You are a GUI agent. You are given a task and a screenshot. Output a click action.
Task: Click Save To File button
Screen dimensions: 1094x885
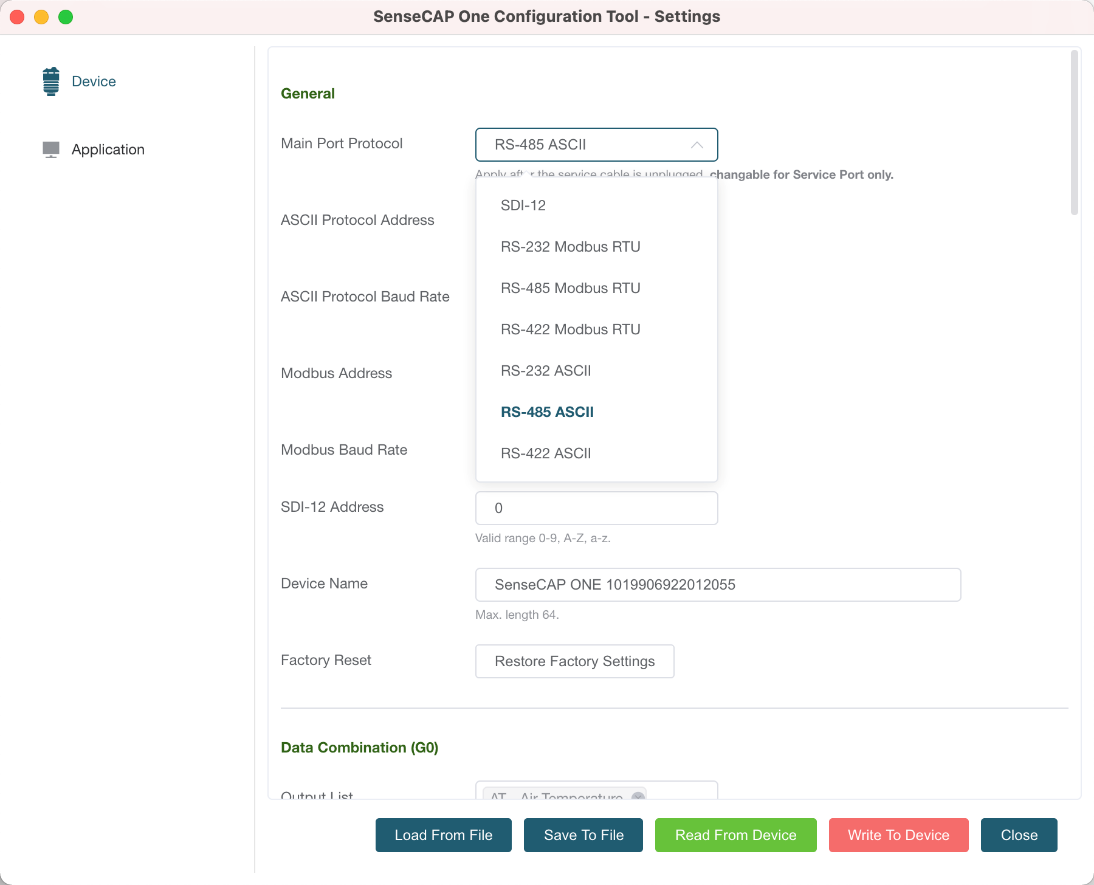click(x=584, y=835)
